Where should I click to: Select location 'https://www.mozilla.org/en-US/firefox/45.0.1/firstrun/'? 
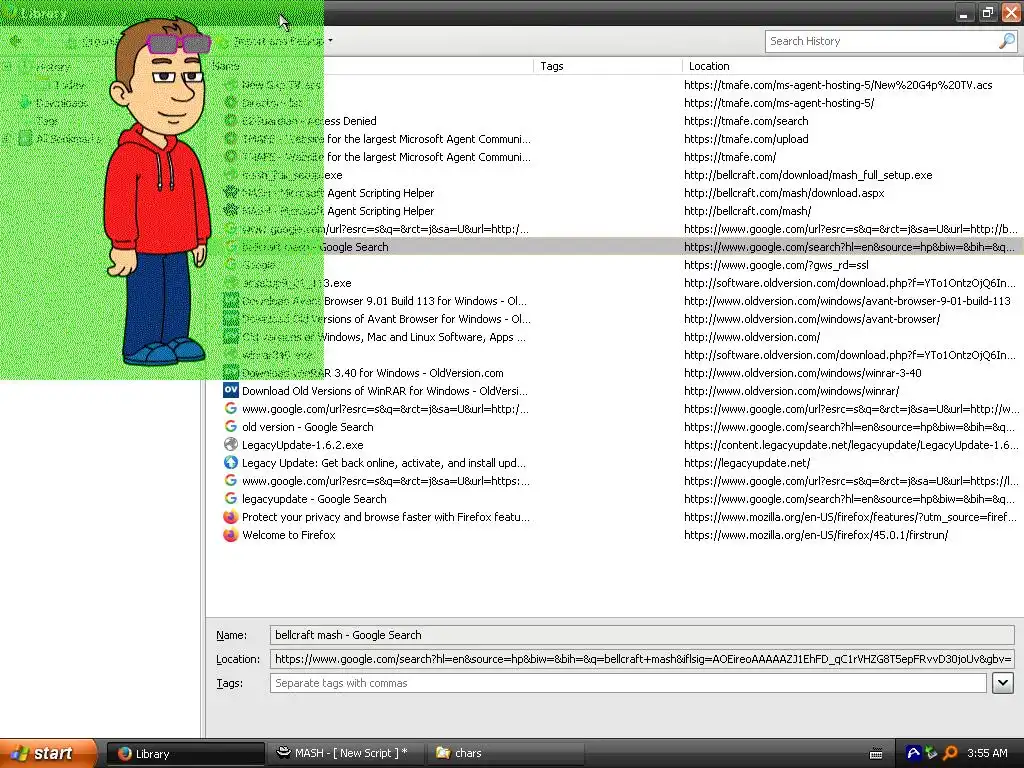[x=816, y=535]
